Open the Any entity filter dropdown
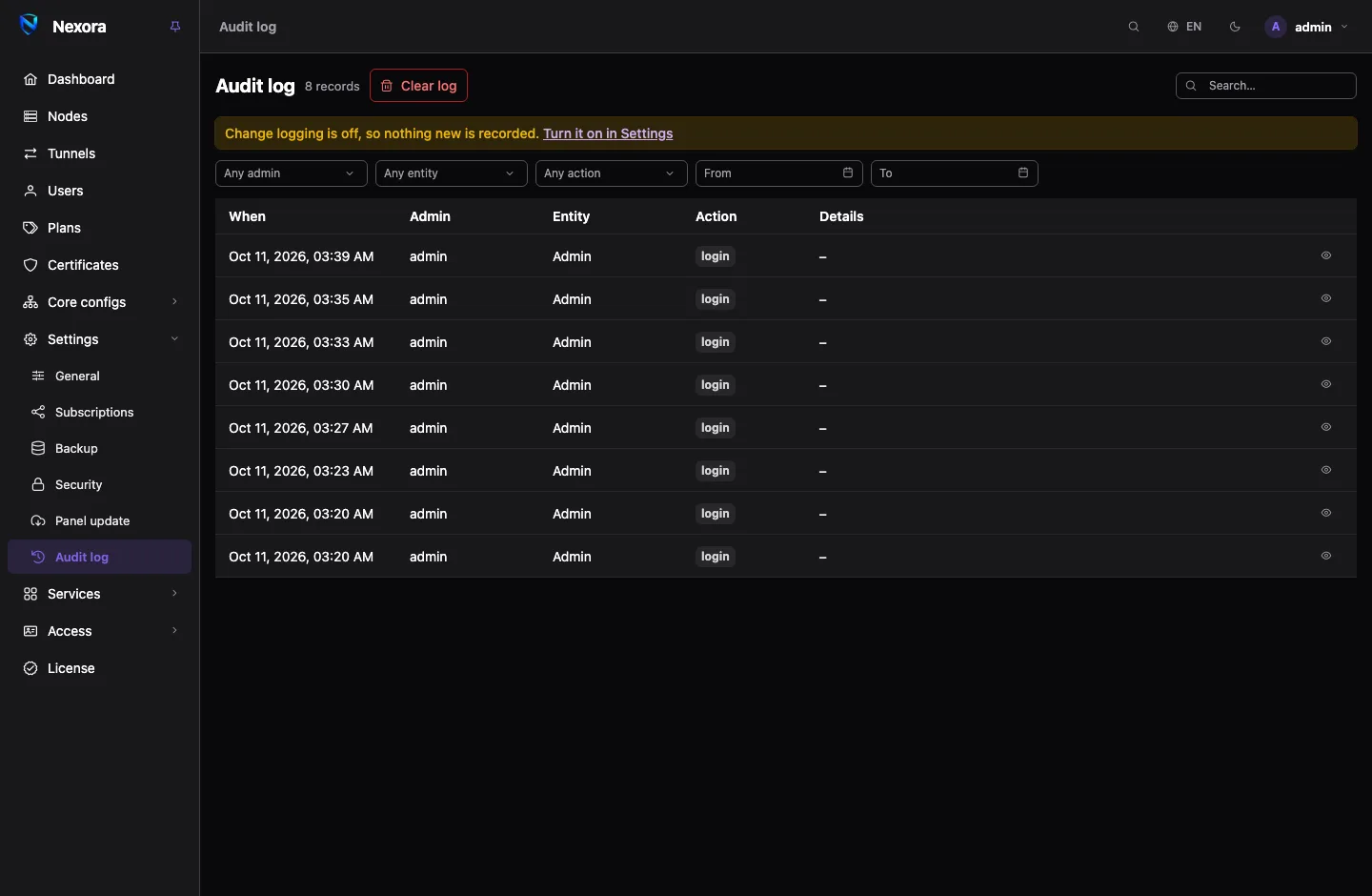 pos(452,173)
